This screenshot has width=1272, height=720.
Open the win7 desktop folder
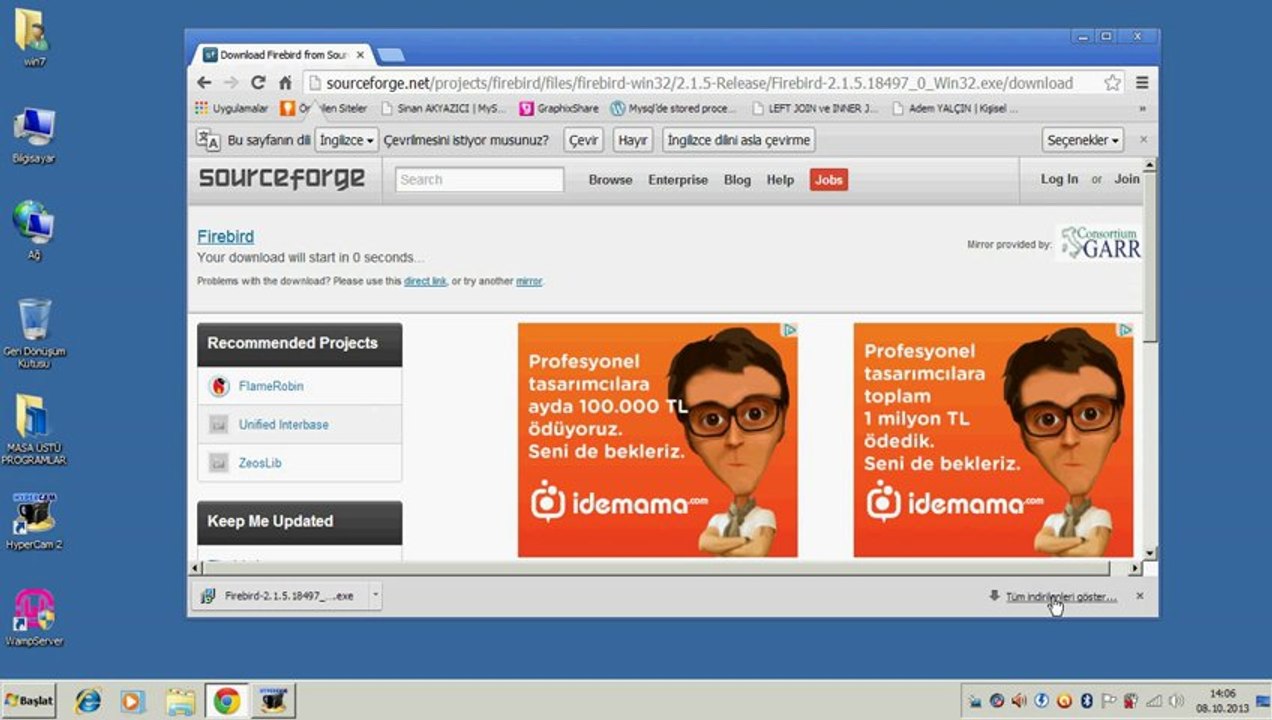34,38
